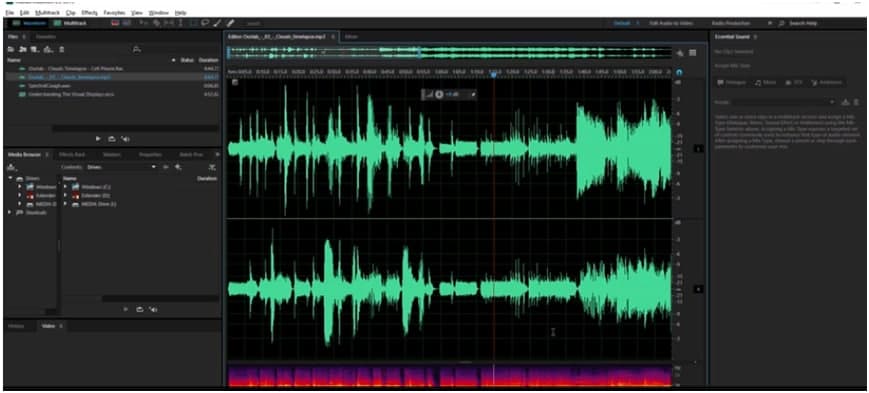The width and height of the screenshot is (869, 393).
Task: Select the Default workspace
Action: 622,23
